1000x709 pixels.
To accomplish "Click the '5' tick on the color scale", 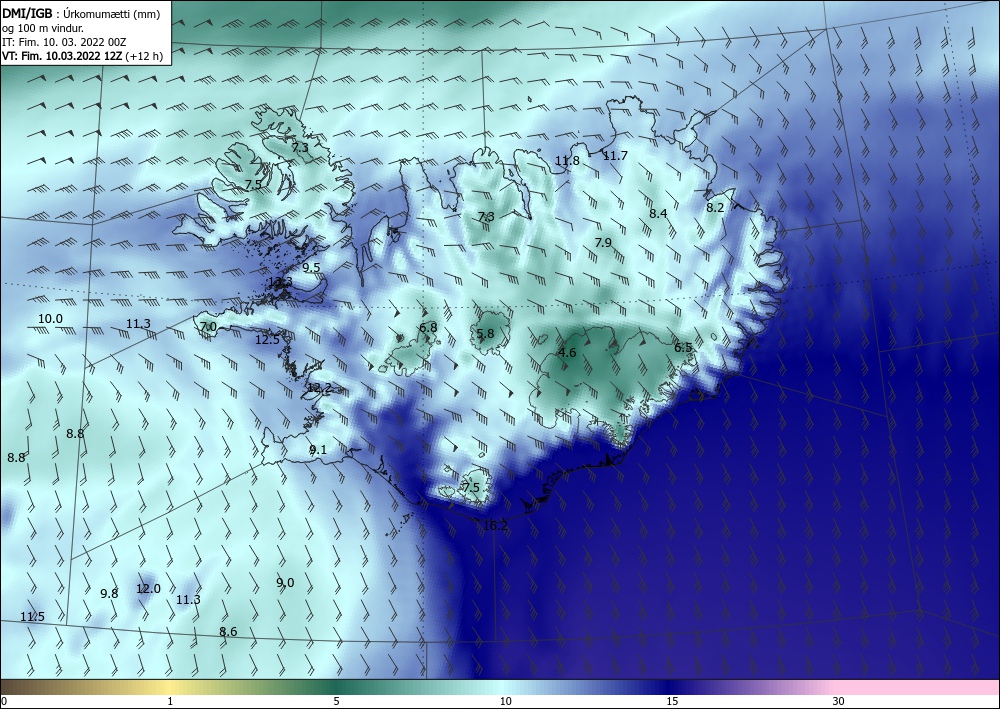I will pyautogui.click(x=337, y=701).
